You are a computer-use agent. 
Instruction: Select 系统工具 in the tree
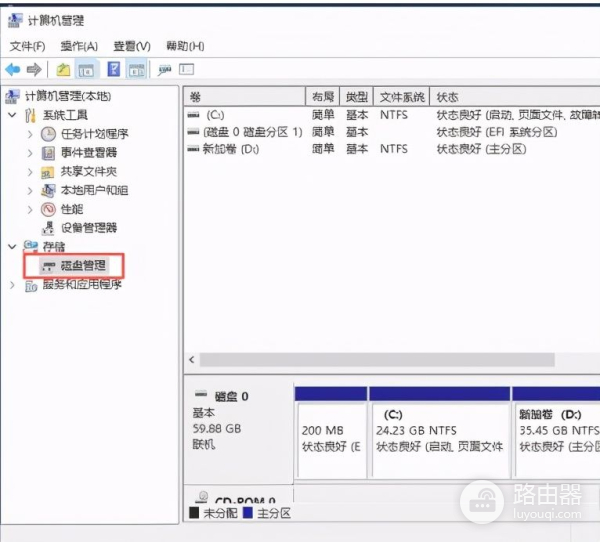coord(65,115)
